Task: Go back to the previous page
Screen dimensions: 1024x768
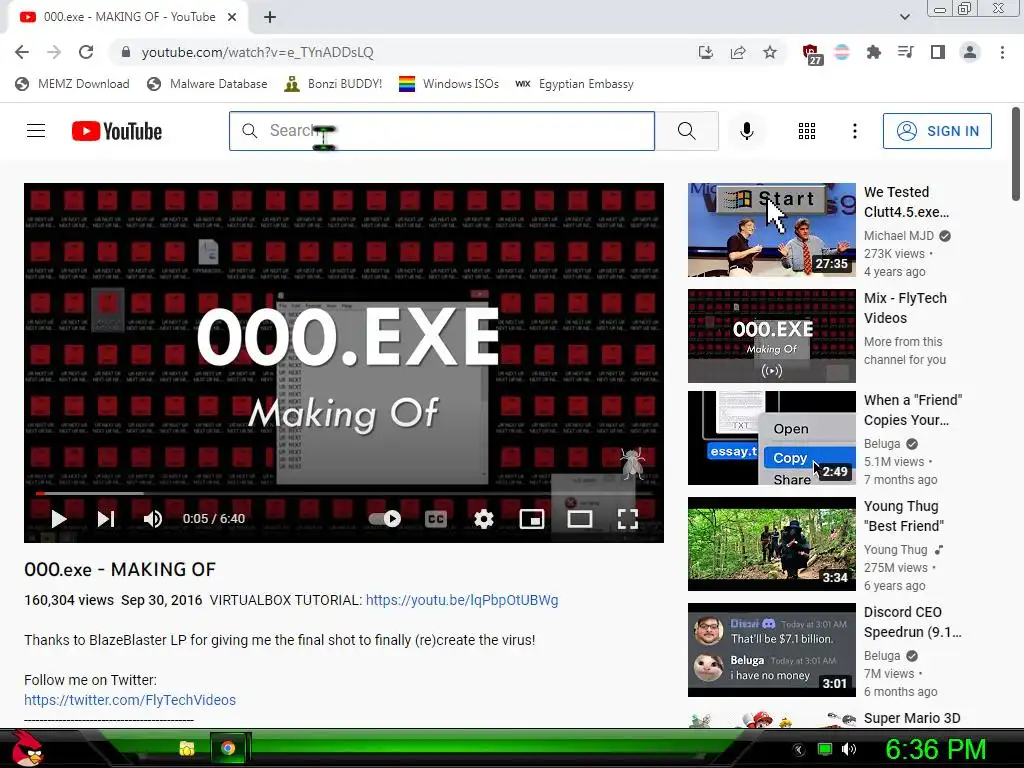Action: pyautogui.click(x=22, y=52)
